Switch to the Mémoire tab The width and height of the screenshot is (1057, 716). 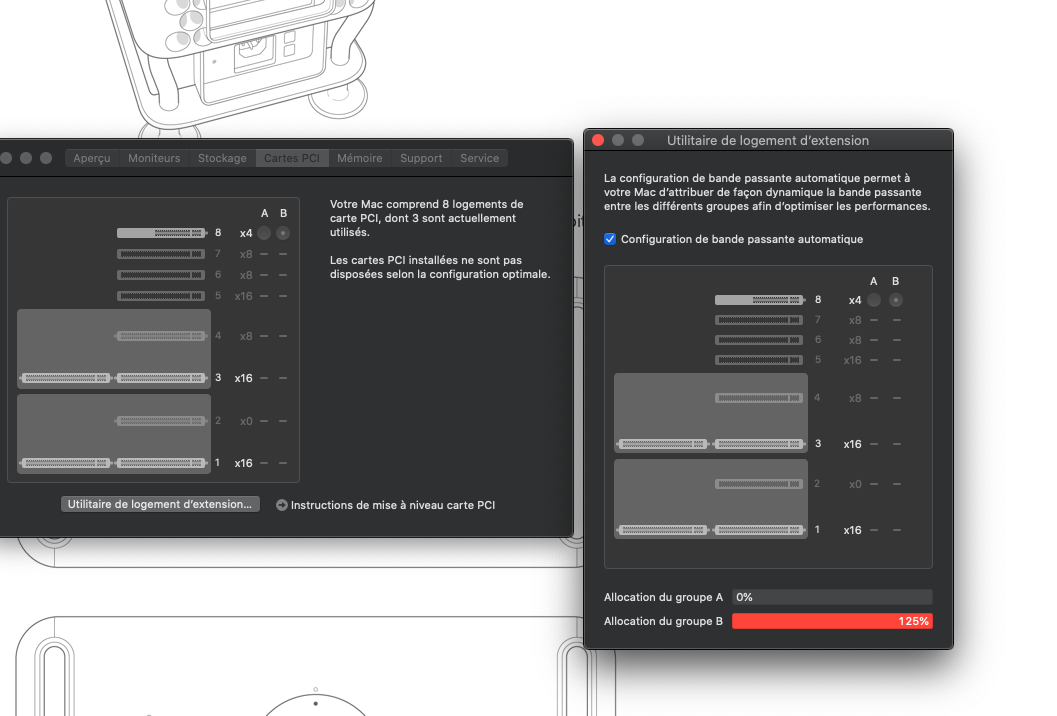[x=359, y=158]
